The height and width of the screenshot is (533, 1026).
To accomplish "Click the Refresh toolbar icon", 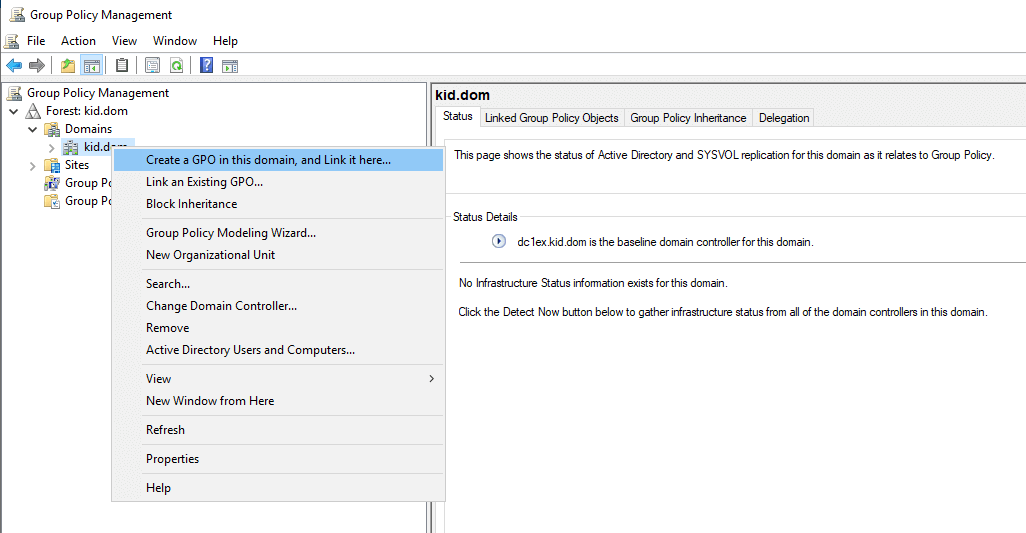I will pos(176,66).
